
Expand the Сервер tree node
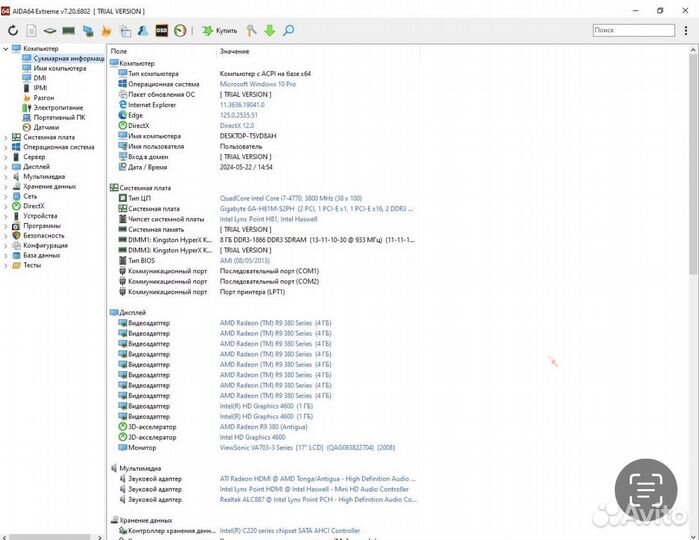[x=6, y=157]
